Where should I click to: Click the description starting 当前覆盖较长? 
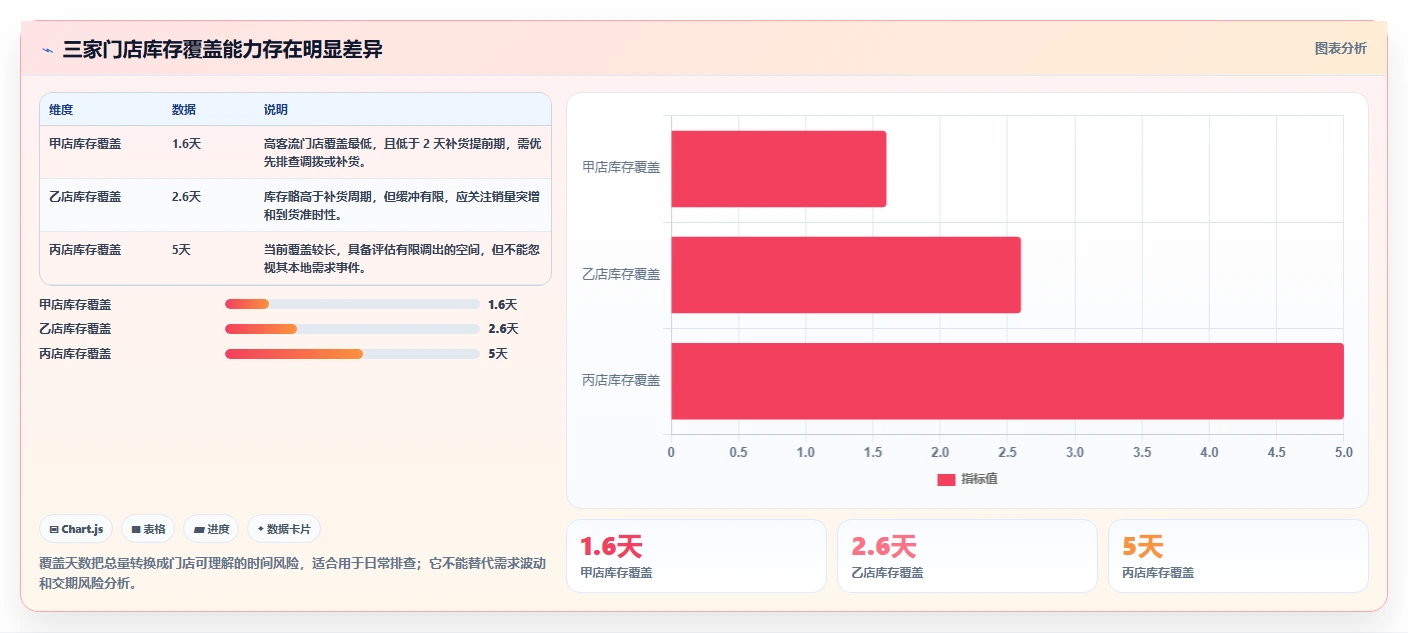pyautogui.click(x=402, y=258)
